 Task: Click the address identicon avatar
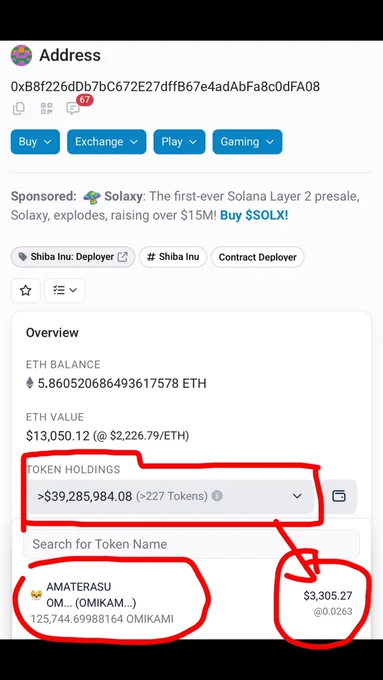pyautogui.click(x=21, y=56)
